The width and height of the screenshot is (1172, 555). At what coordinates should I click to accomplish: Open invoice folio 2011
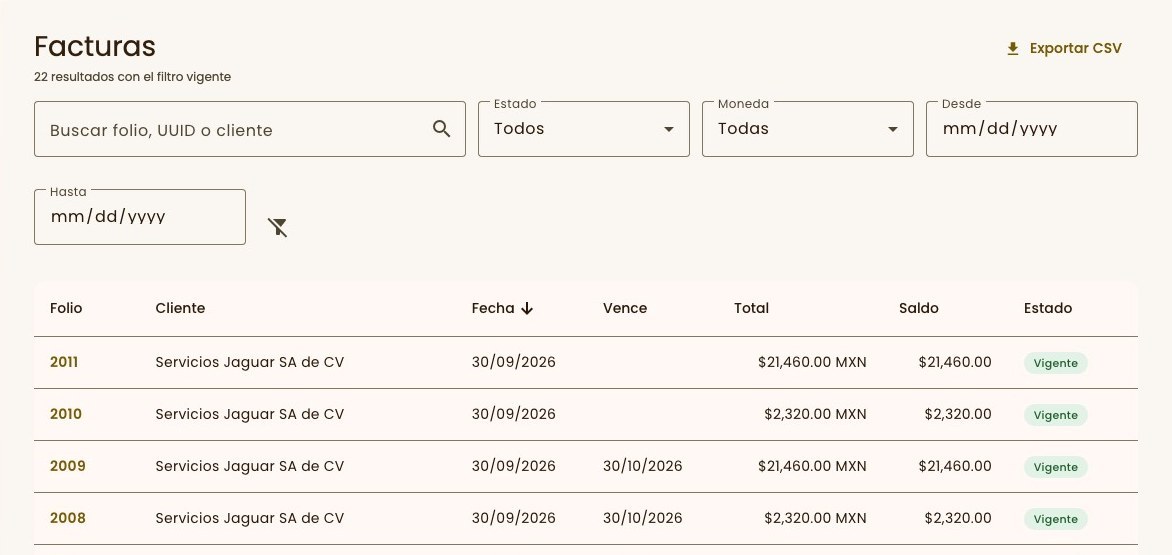point(64,362)
